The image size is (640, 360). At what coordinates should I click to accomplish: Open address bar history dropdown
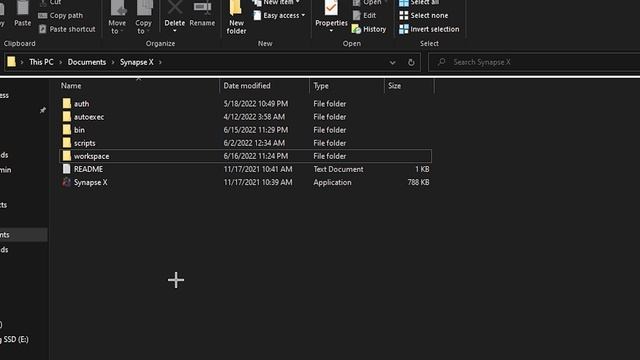click(x=392, y=63)
